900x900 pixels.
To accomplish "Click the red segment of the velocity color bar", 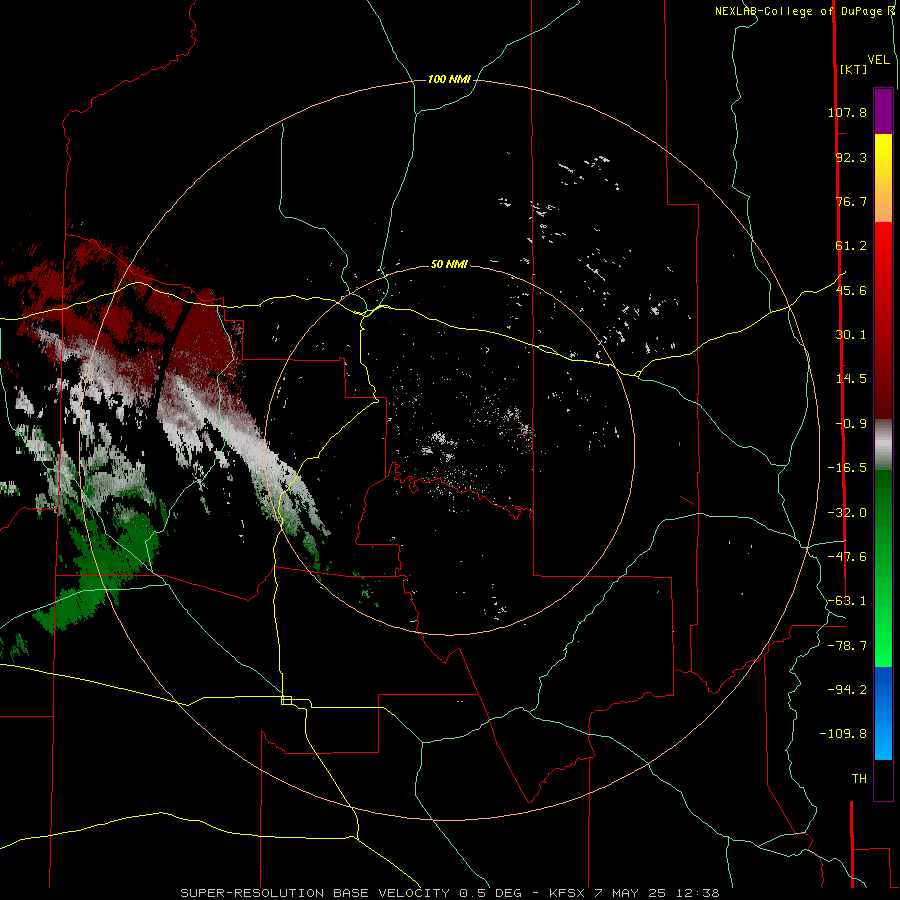I will point(883,320).
